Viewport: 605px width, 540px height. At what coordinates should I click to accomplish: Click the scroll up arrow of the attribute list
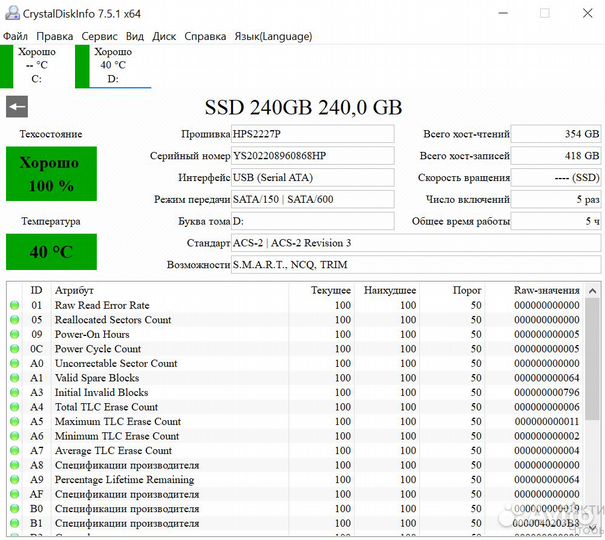[x=593, y=291]
